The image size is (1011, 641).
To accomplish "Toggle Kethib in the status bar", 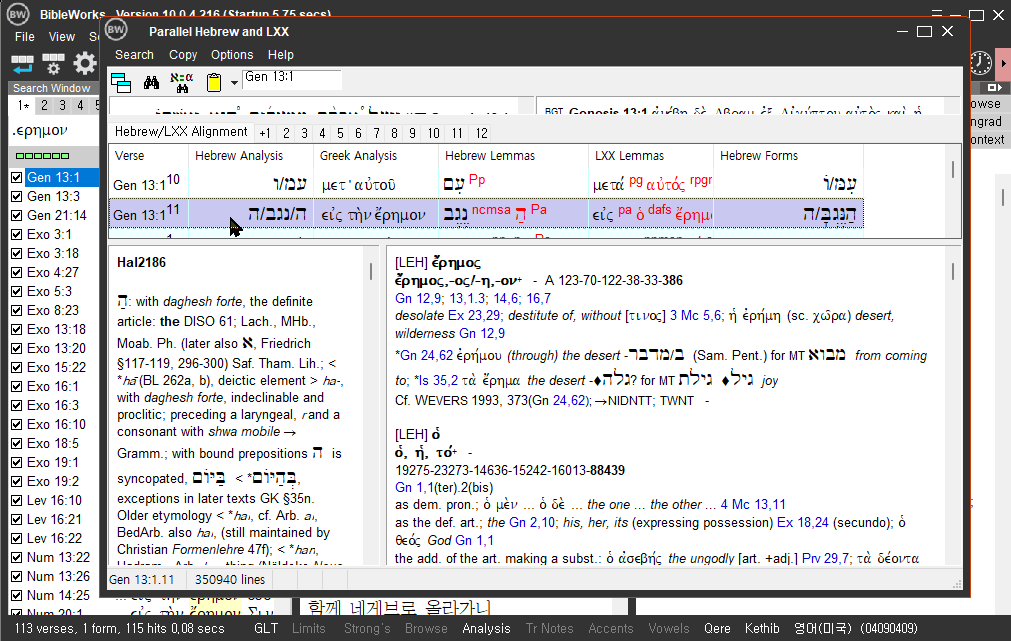I will (x=761, y=628).
